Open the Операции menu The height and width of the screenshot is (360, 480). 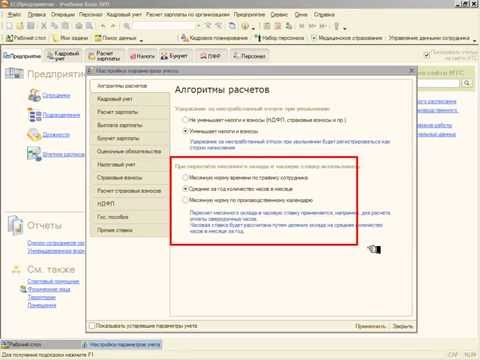(63, 14)
